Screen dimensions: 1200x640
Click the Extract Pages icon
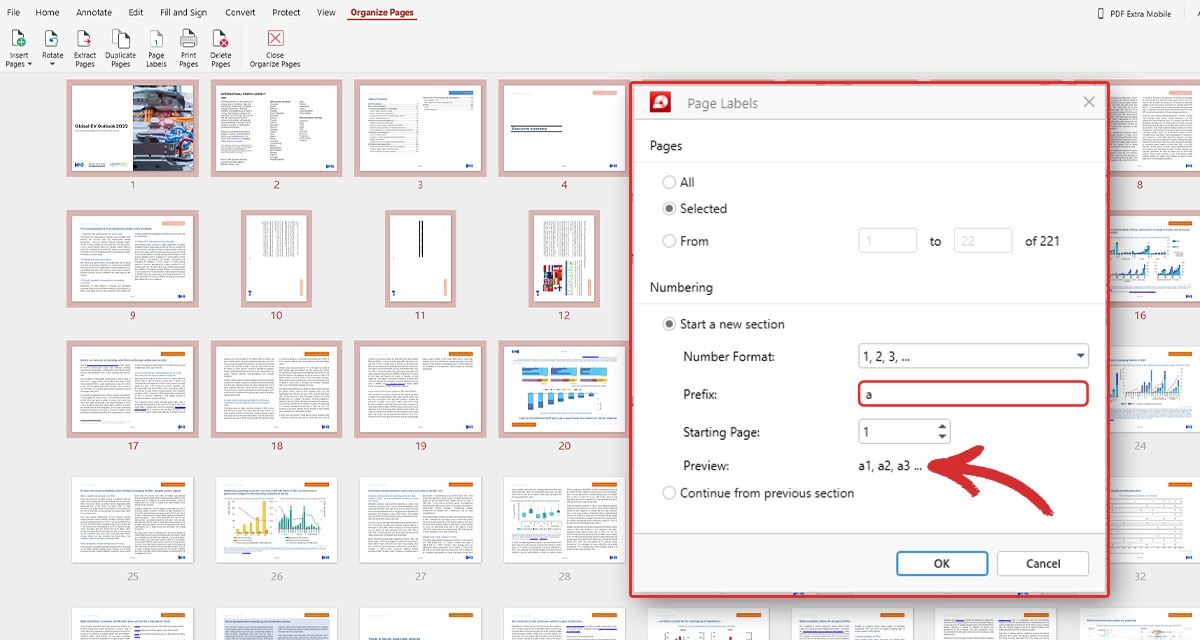coord(85,38)
